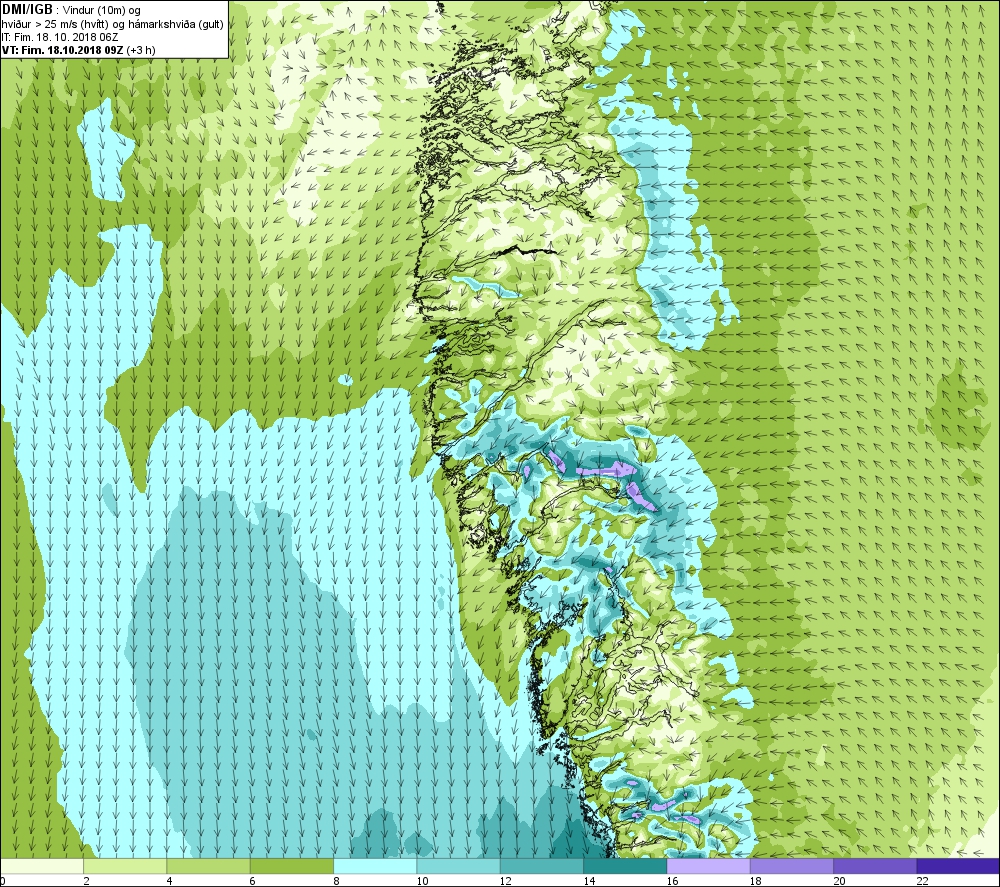Viewport: 1000px width, 887px height.
Task: Click the legend label '8'
Action: coord(336,881)
